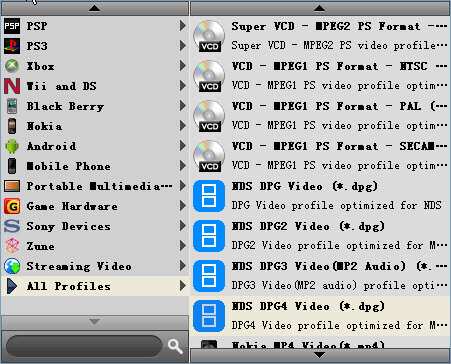The image size is (451, 364).
Task: Select the All Profiles category
Action: pos(95,286)
